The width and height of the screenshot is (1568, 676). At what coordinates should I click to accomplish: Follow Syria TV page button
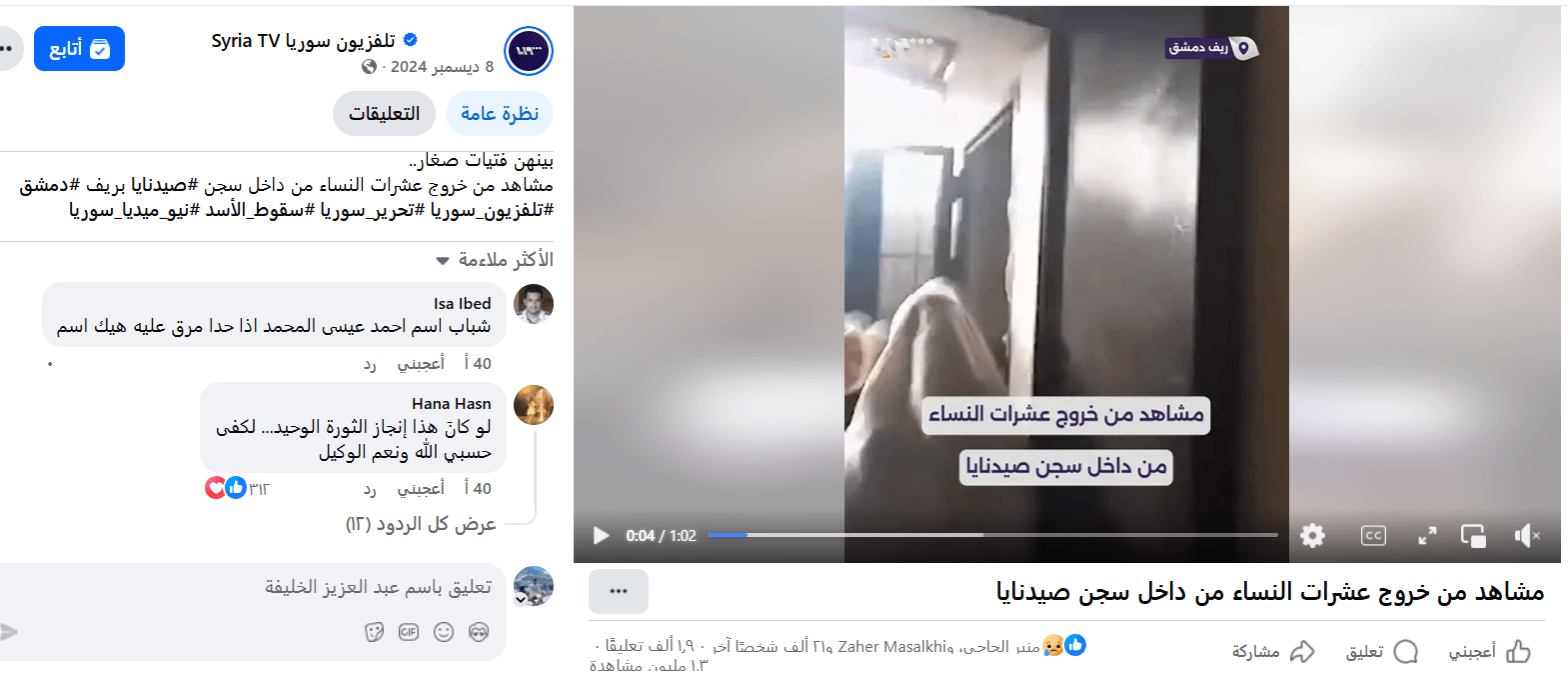coord(79,49)
